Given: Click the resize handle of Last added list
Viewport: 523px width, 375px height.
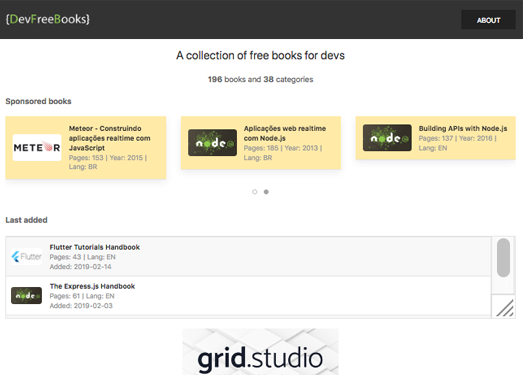Looking at the screenshot, I should tap(505, 308).
